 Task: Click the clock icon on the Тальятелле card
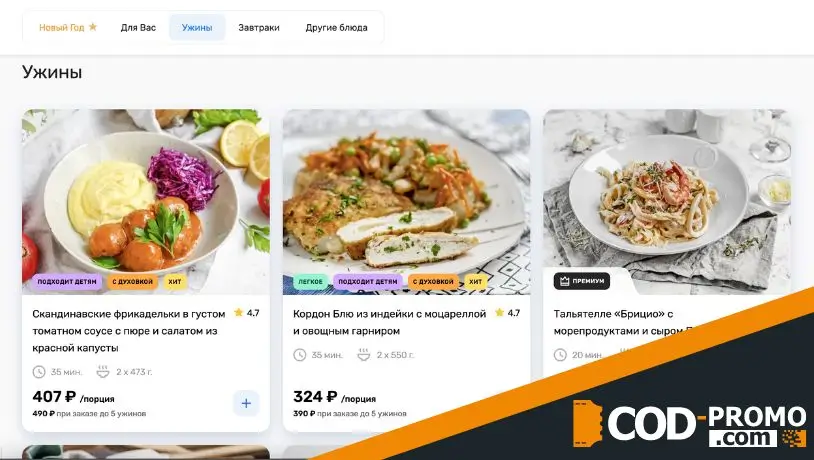tap(560, 355)
